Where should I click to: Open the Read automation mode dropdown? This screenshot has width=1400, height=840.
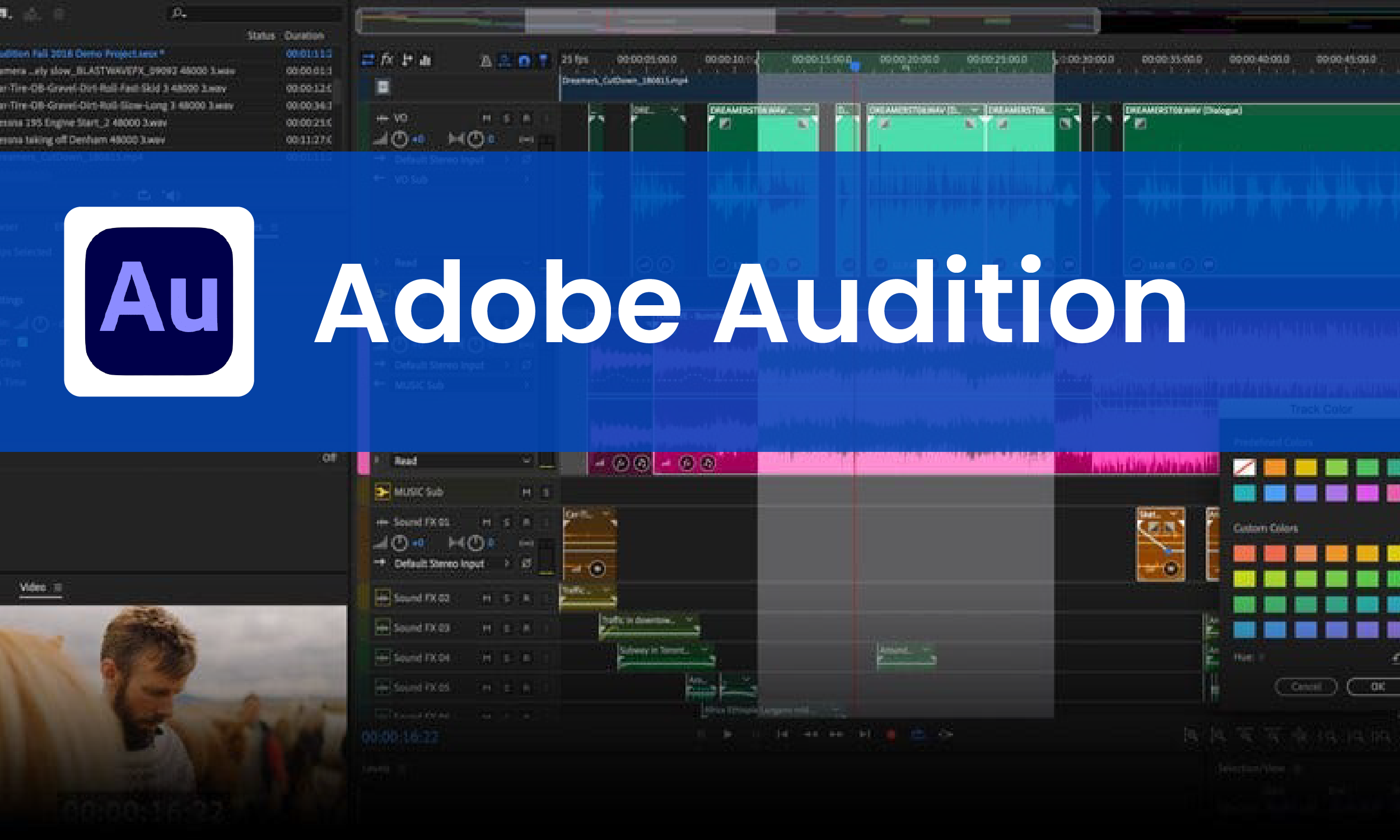[526, 461]
